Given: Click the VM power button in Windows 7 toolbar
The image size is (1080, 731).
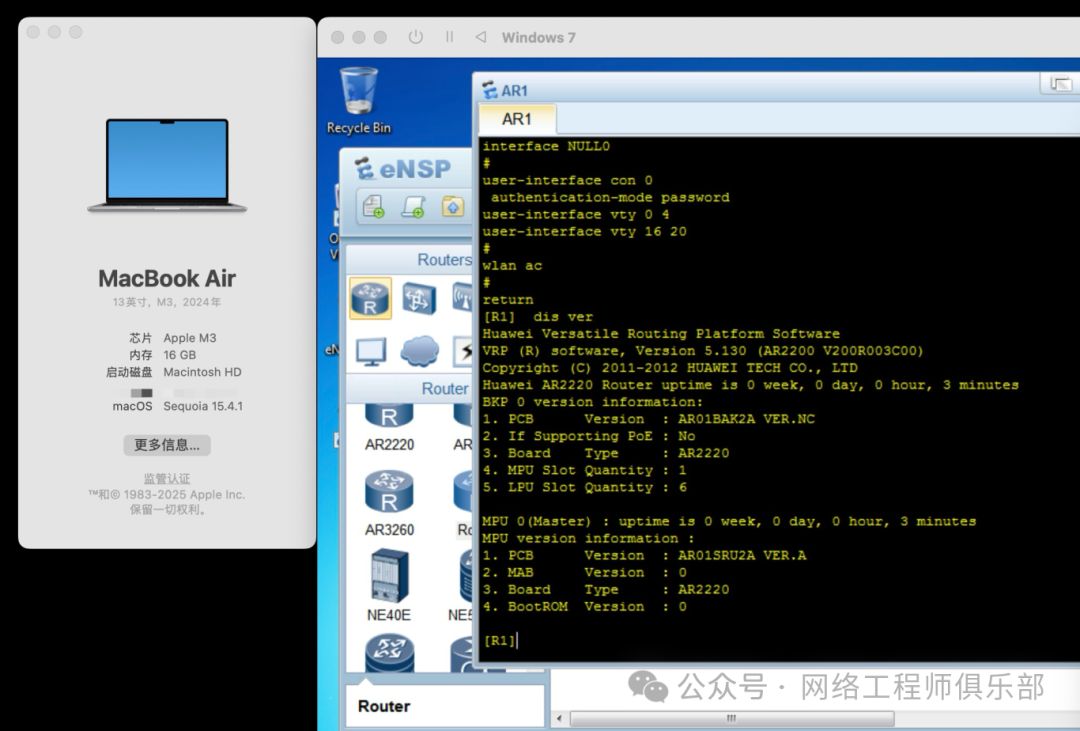Looking at the screenshot, I should click(x=415, y=37).
